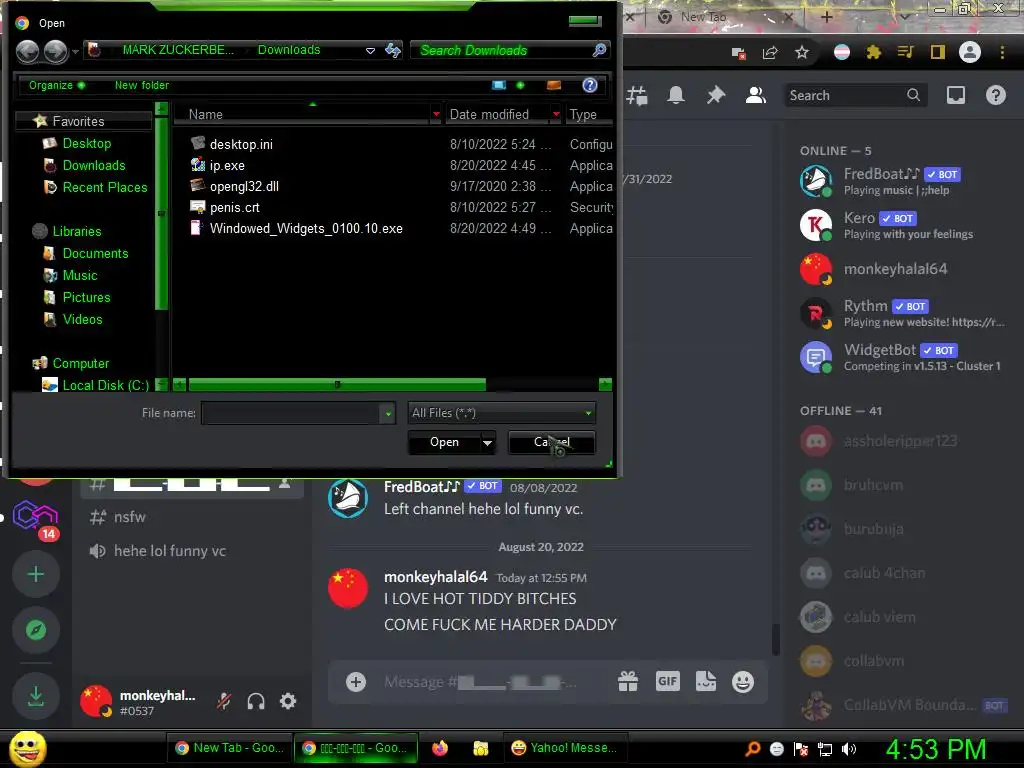Add a server with plus button
1024x768 pixels.
(x=36, y=575)
